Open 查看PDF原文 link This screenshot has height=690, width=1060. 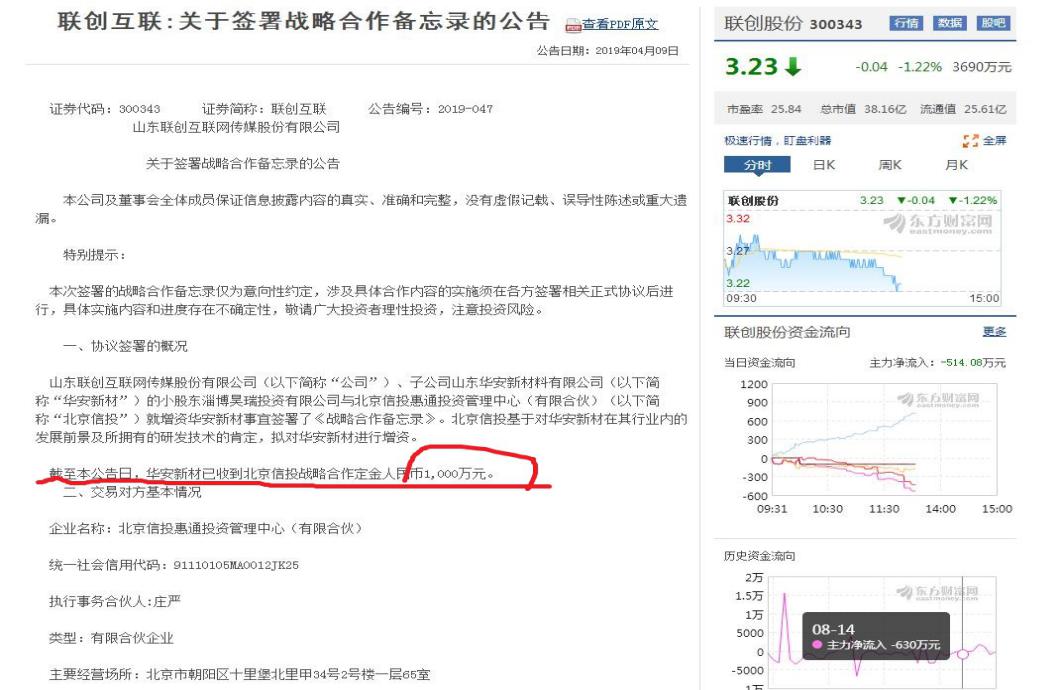(620, 24)
